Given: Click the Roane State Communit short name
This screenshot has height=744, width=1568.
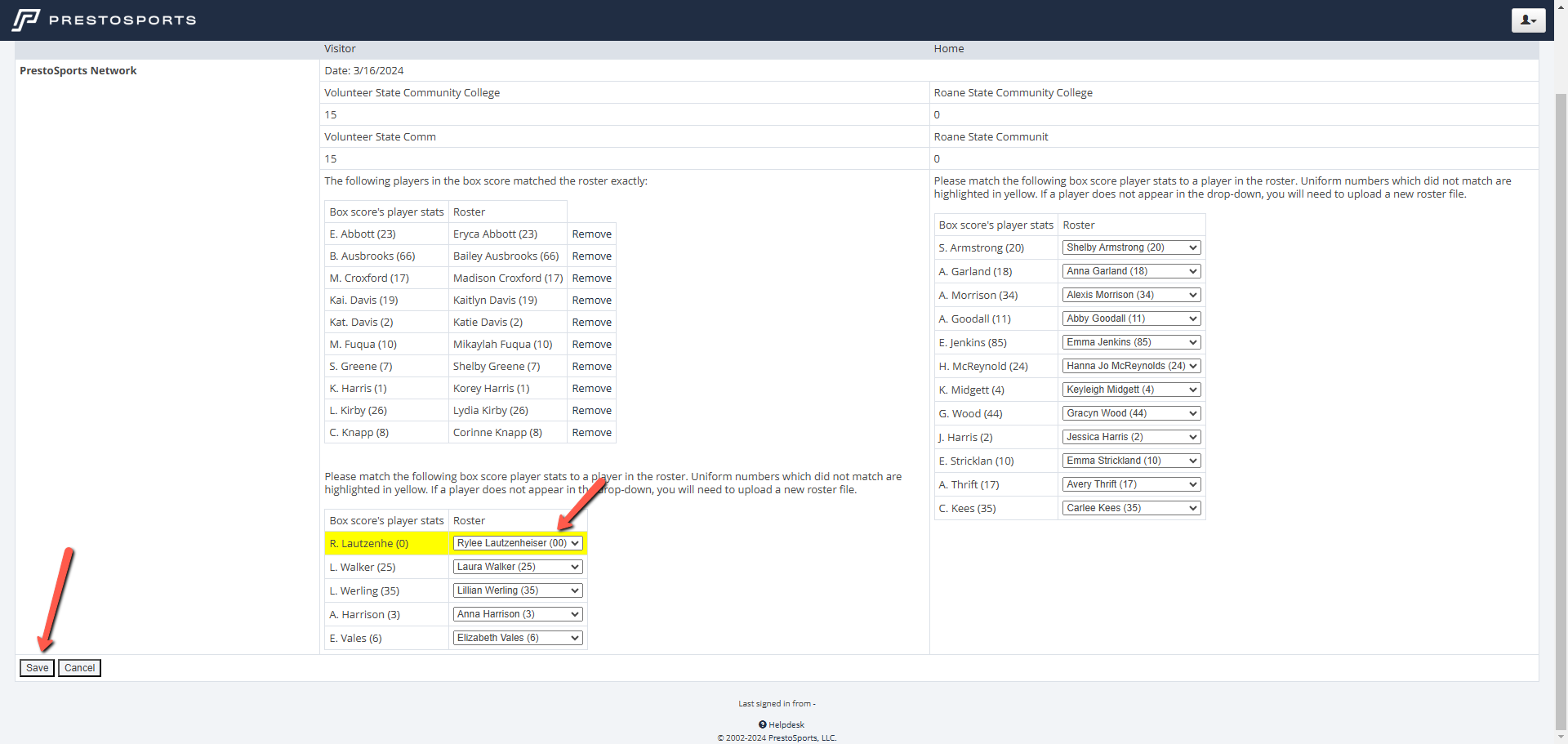Looking at the screenshot, I should tap(991, 137).
